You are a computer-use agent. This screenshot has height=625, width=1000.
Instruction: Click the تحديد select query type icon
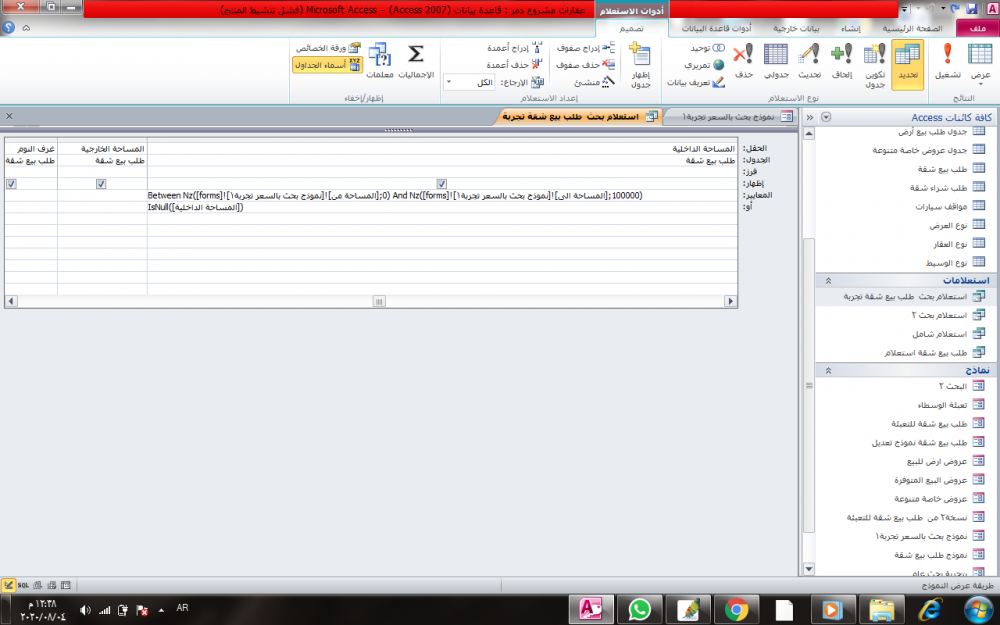(x=907, y=63)
